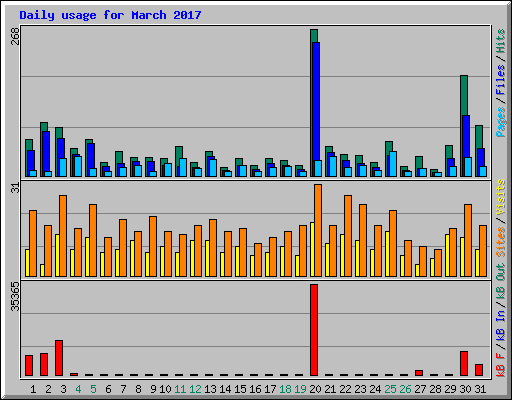Click the blue "kB In" legend label
The width and height of the screenshot is (512, 400).
[x=500, y=325]
